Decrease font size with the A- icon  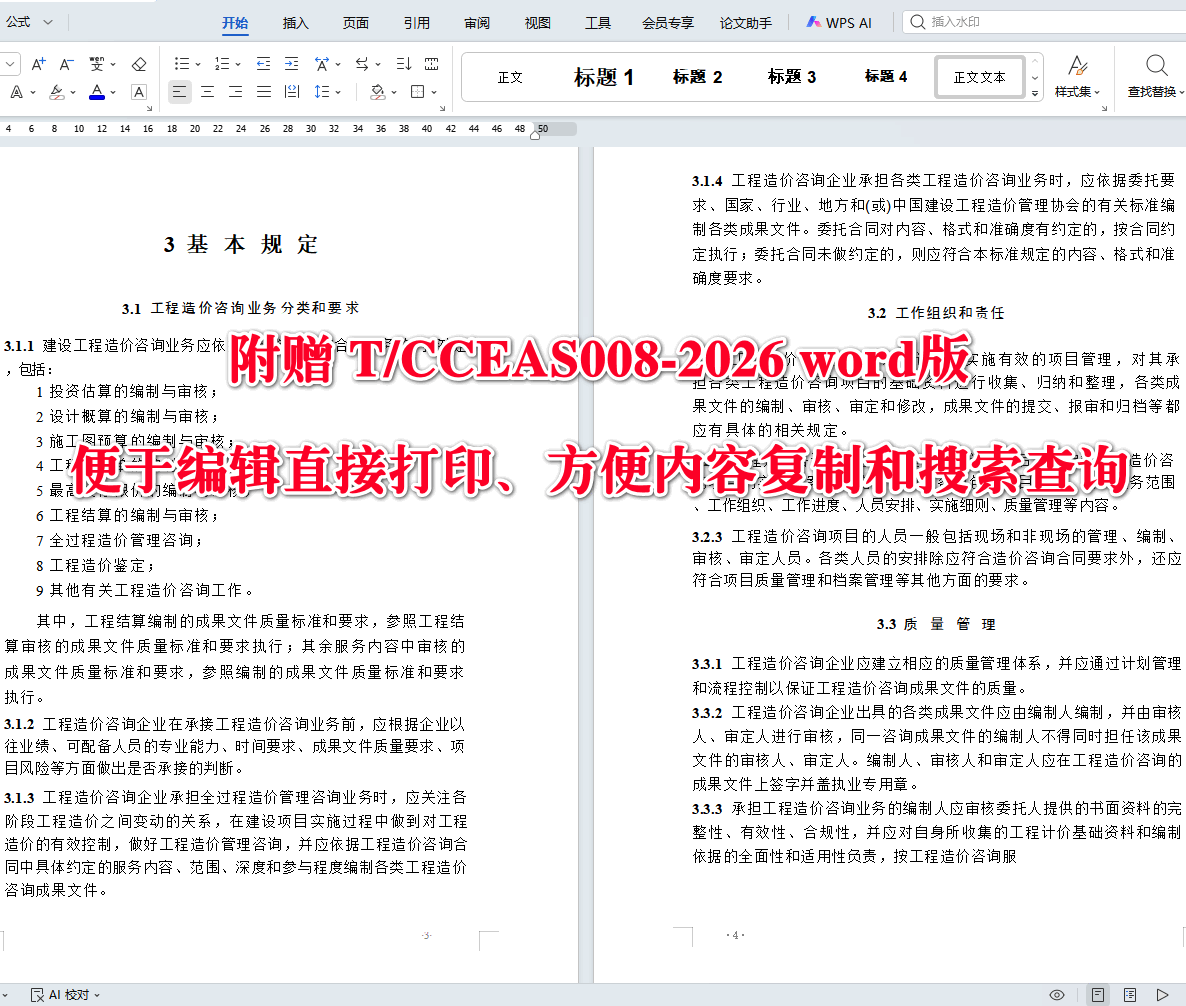(67, 64)
